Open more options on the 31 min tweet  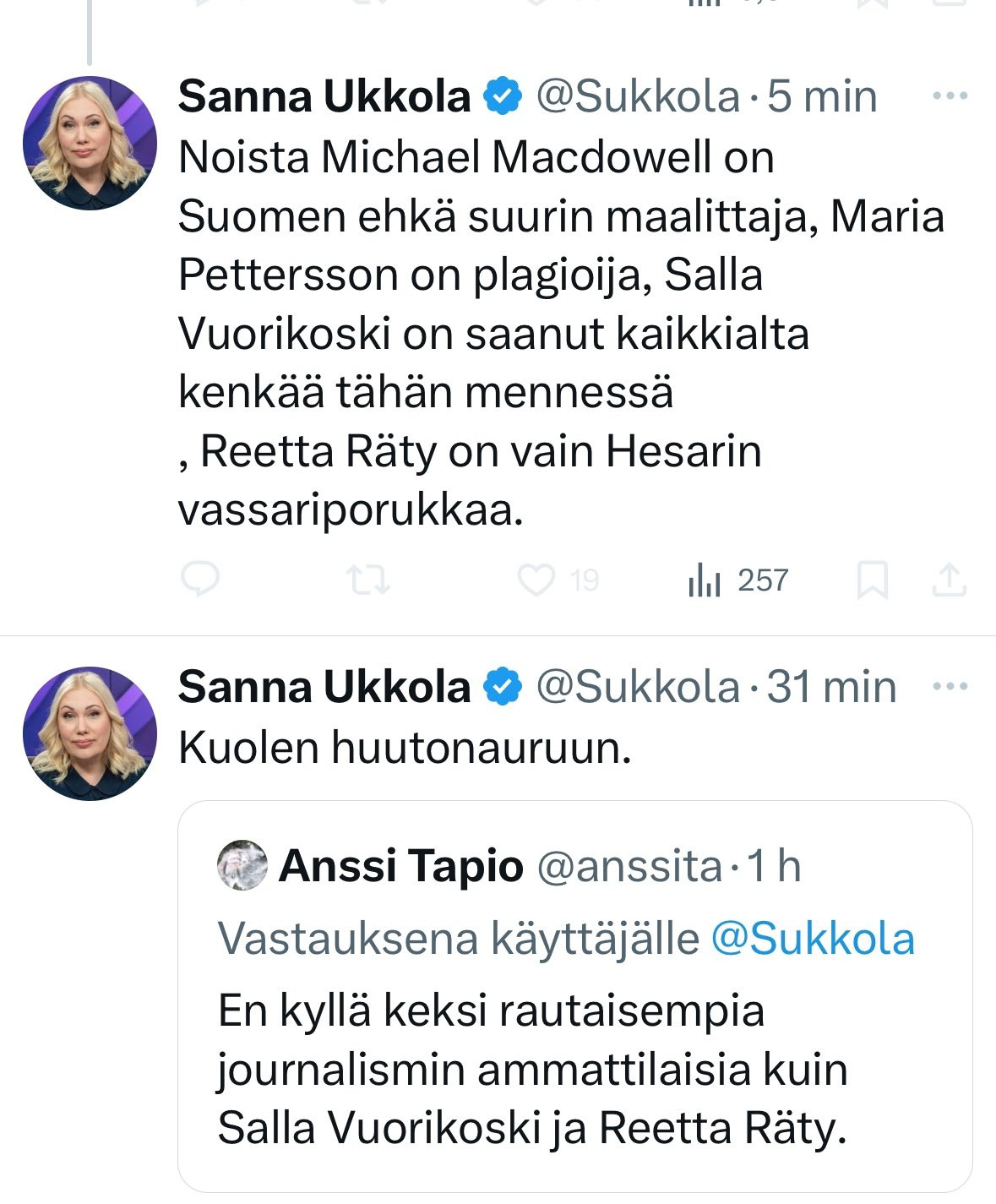tap(950, 686)
